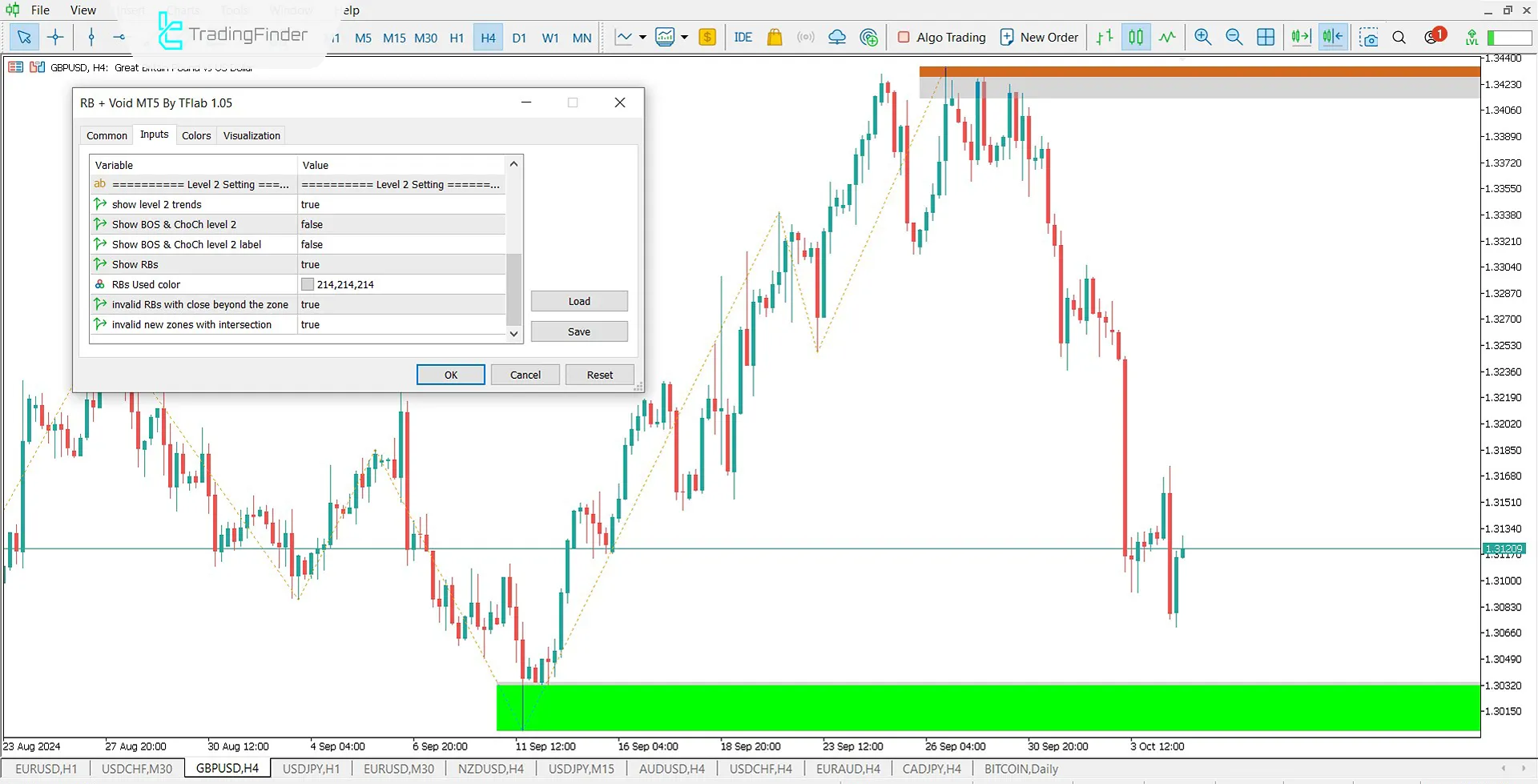Open the New Order window
The height and width of the screenshot is (784, 1538).
pyautogui.click(x=1038, y=37)
